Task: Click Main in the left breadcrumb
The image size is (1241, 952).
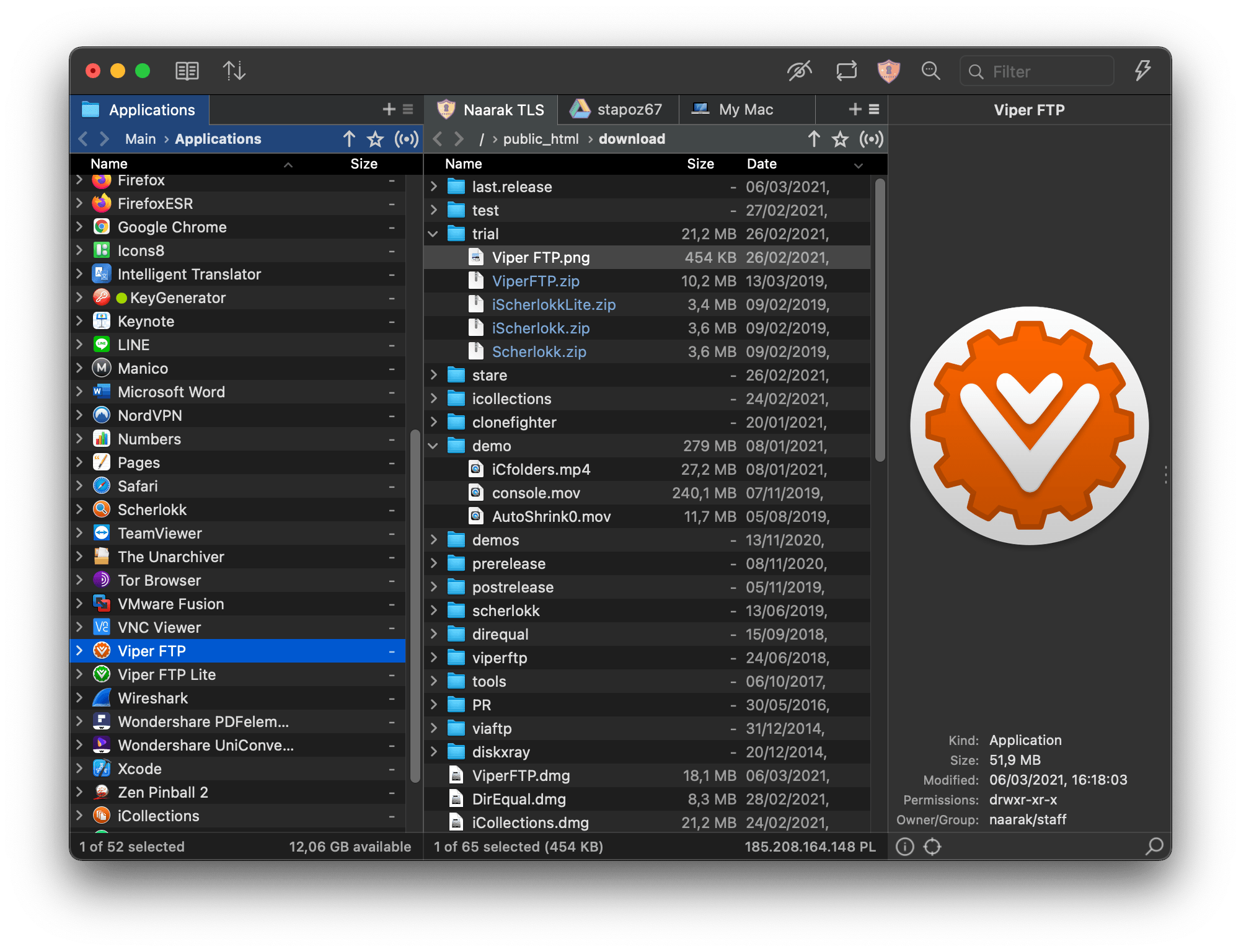Action: click(x=140, y=139)
